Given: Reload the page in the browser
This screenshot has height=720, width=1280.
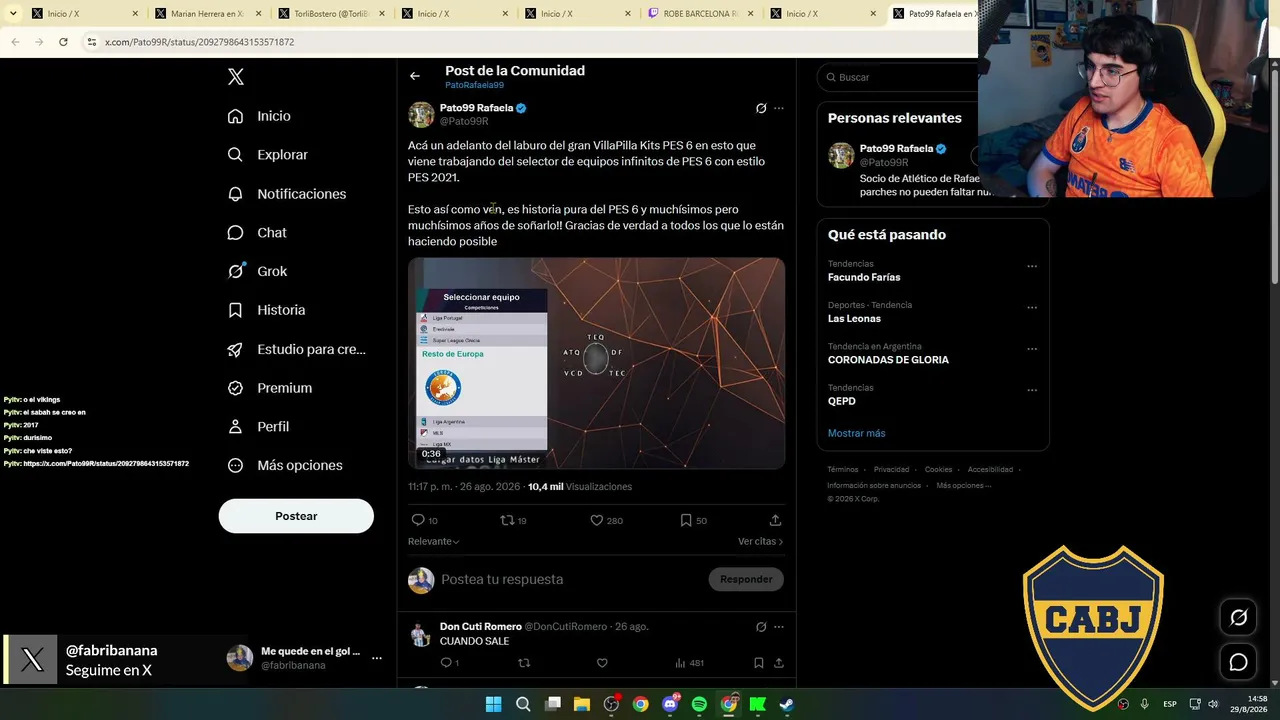Looking at the screenshot, I should coord(63,42).
